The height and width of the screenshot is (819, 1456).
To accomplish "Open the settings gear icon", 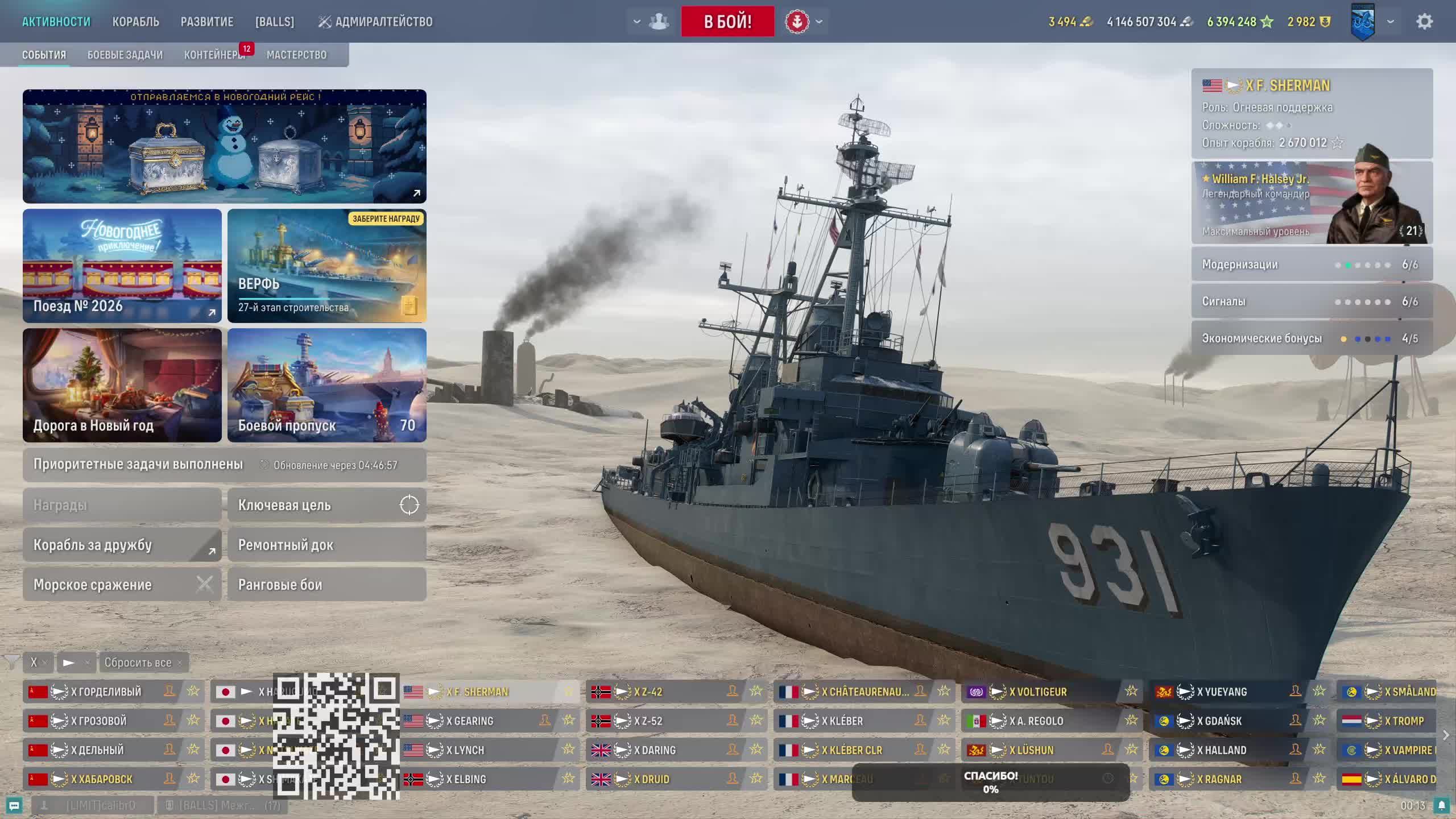I will pos(1424,22).
